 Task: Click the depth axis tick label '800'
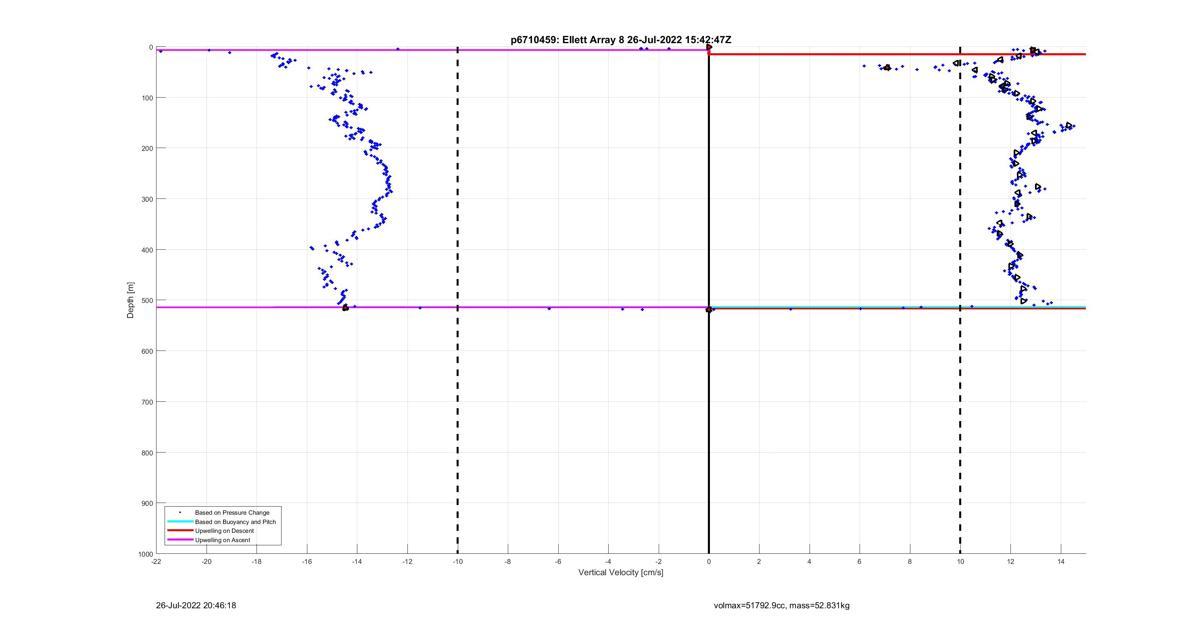pyautogui.click(x=146, y=452)
